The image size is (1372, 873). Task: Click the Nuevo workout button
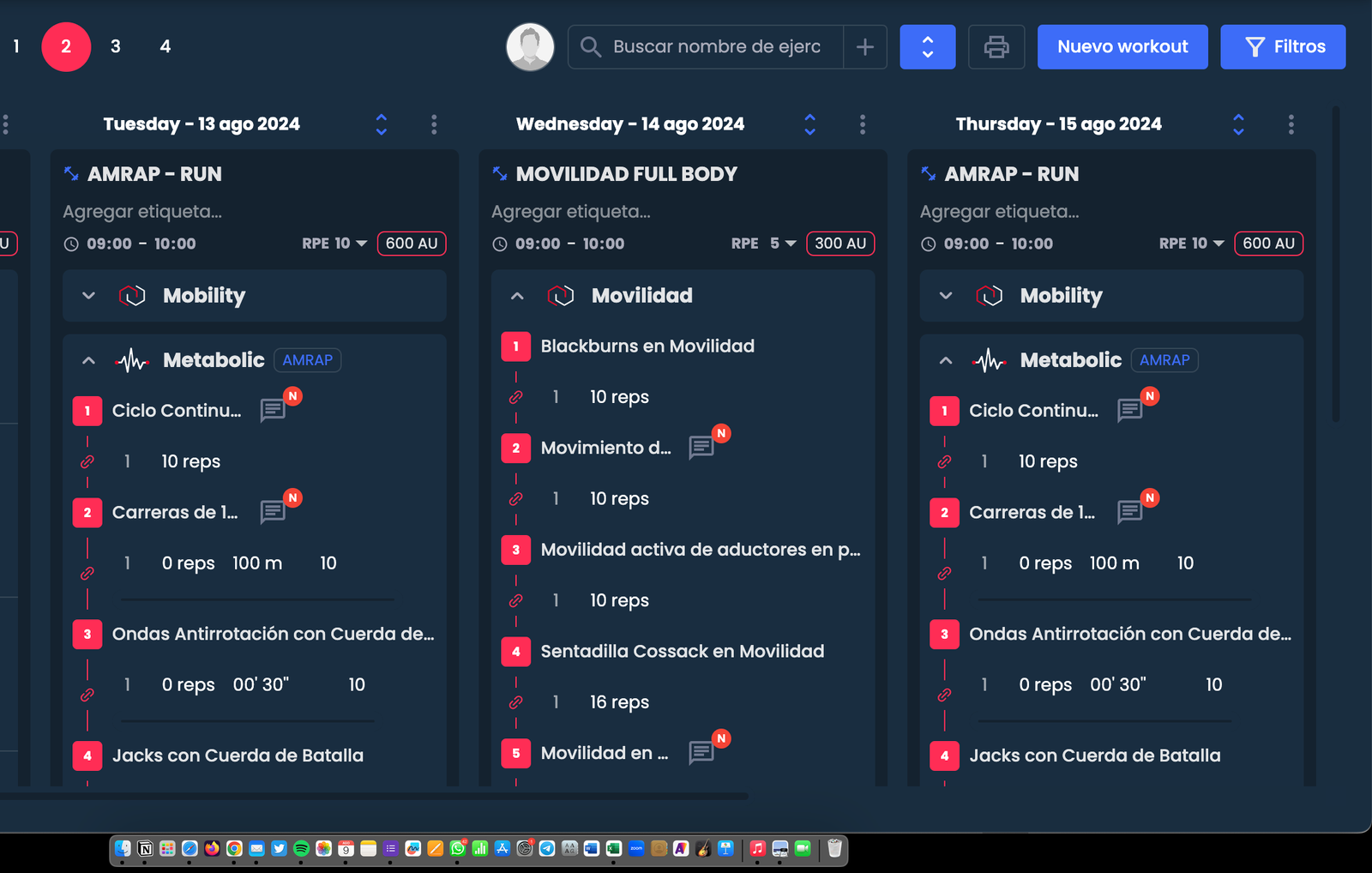tap(1122, 46)
